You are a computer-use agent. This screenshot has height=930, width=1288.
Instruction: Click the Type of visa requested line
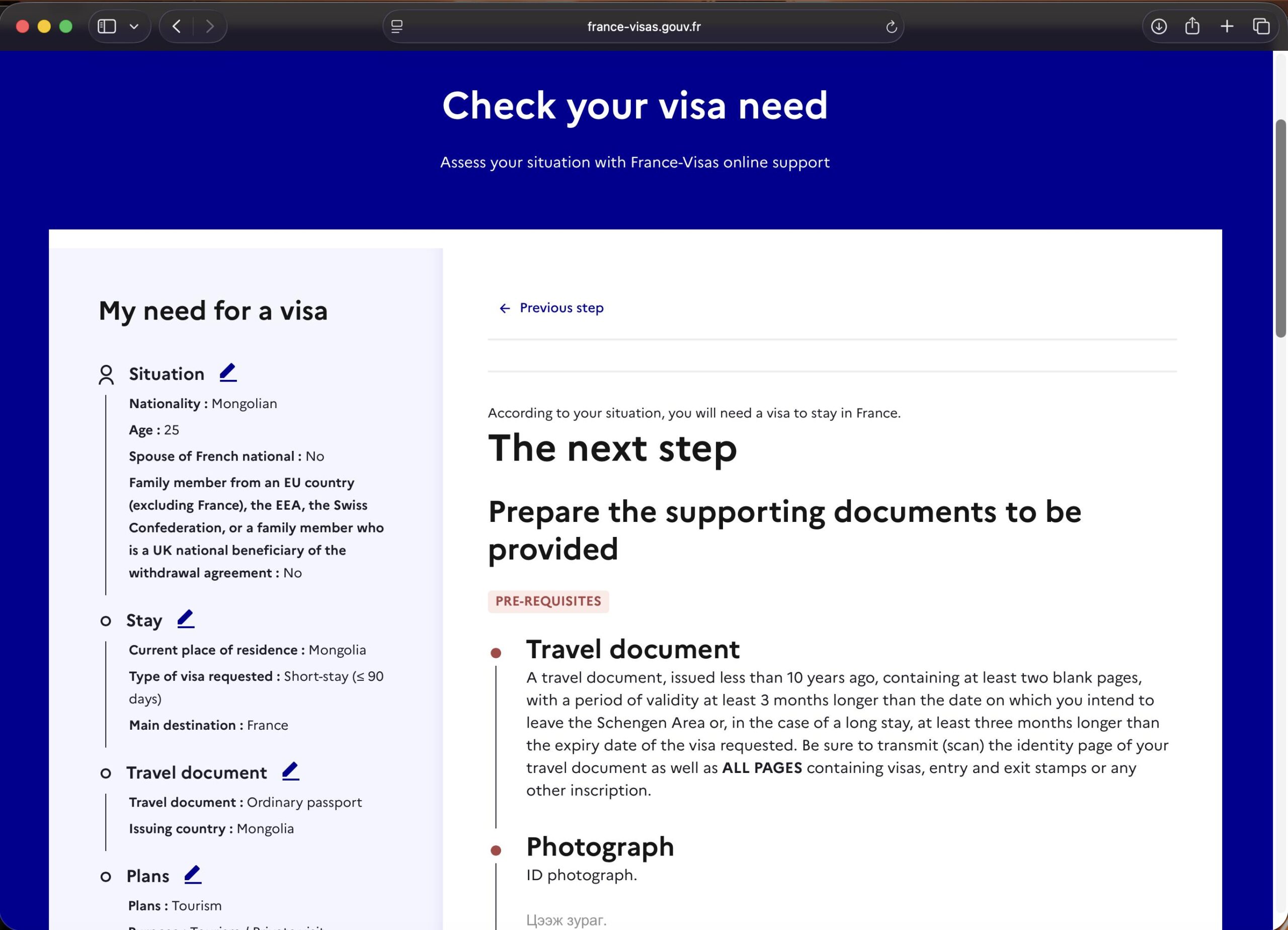coord(256,687)
